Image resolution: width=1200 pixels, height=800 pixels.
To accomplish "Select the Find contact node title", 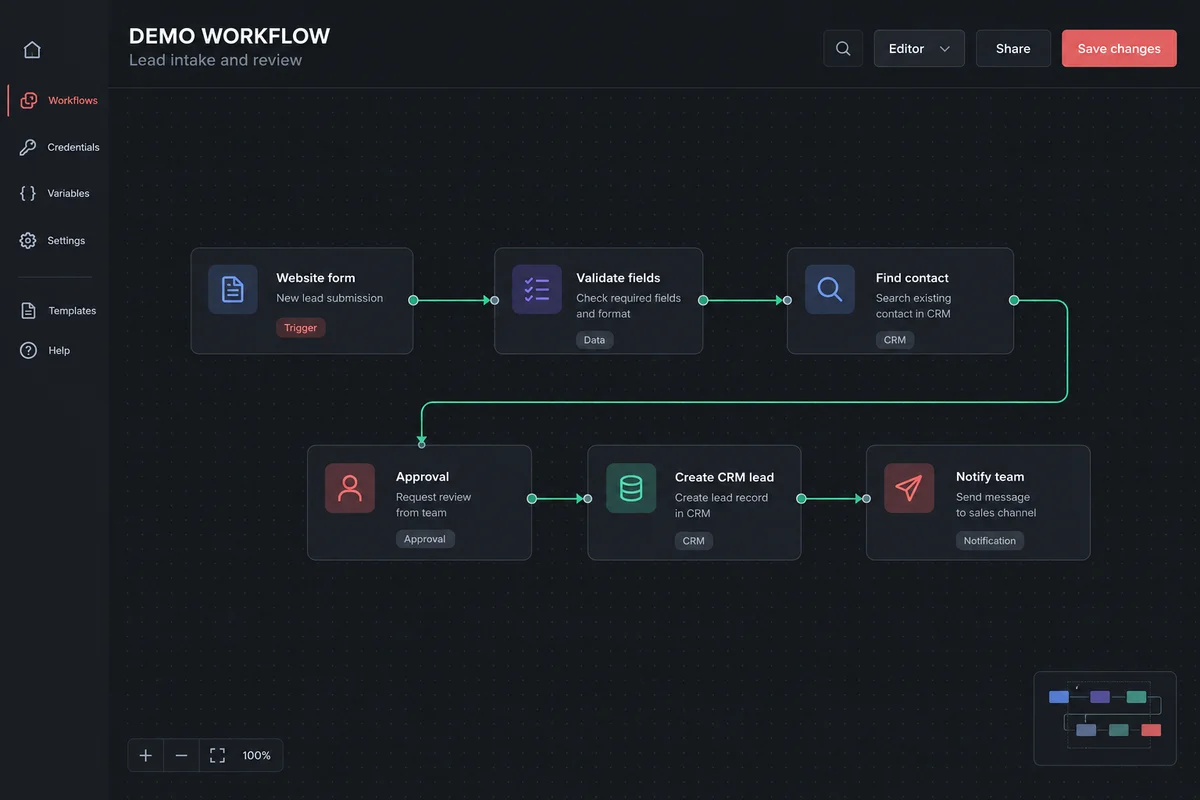I will (x=912, y=278).
